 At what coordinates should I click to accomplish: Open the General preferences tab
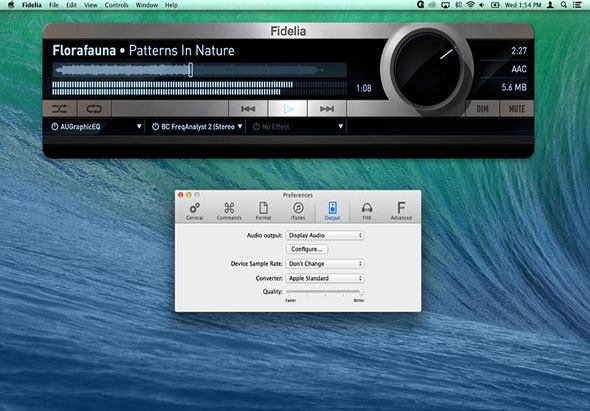point(195,211)
